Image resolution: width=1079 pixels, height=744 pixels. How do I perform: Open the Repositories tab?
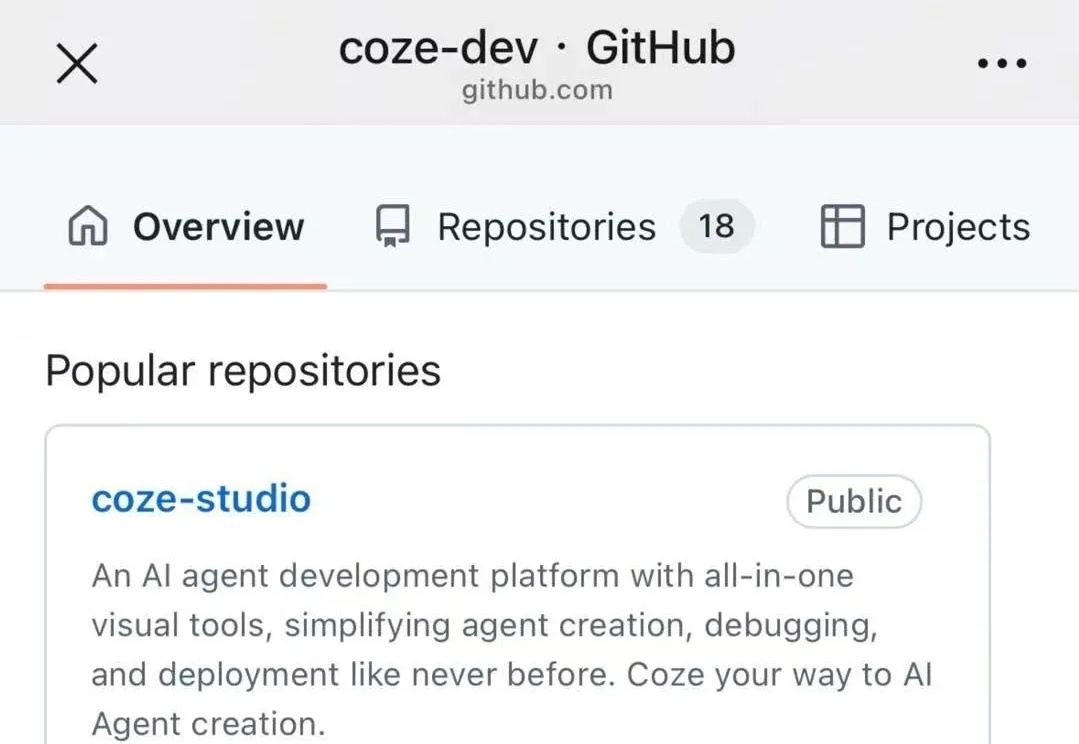tap(564, 226)
